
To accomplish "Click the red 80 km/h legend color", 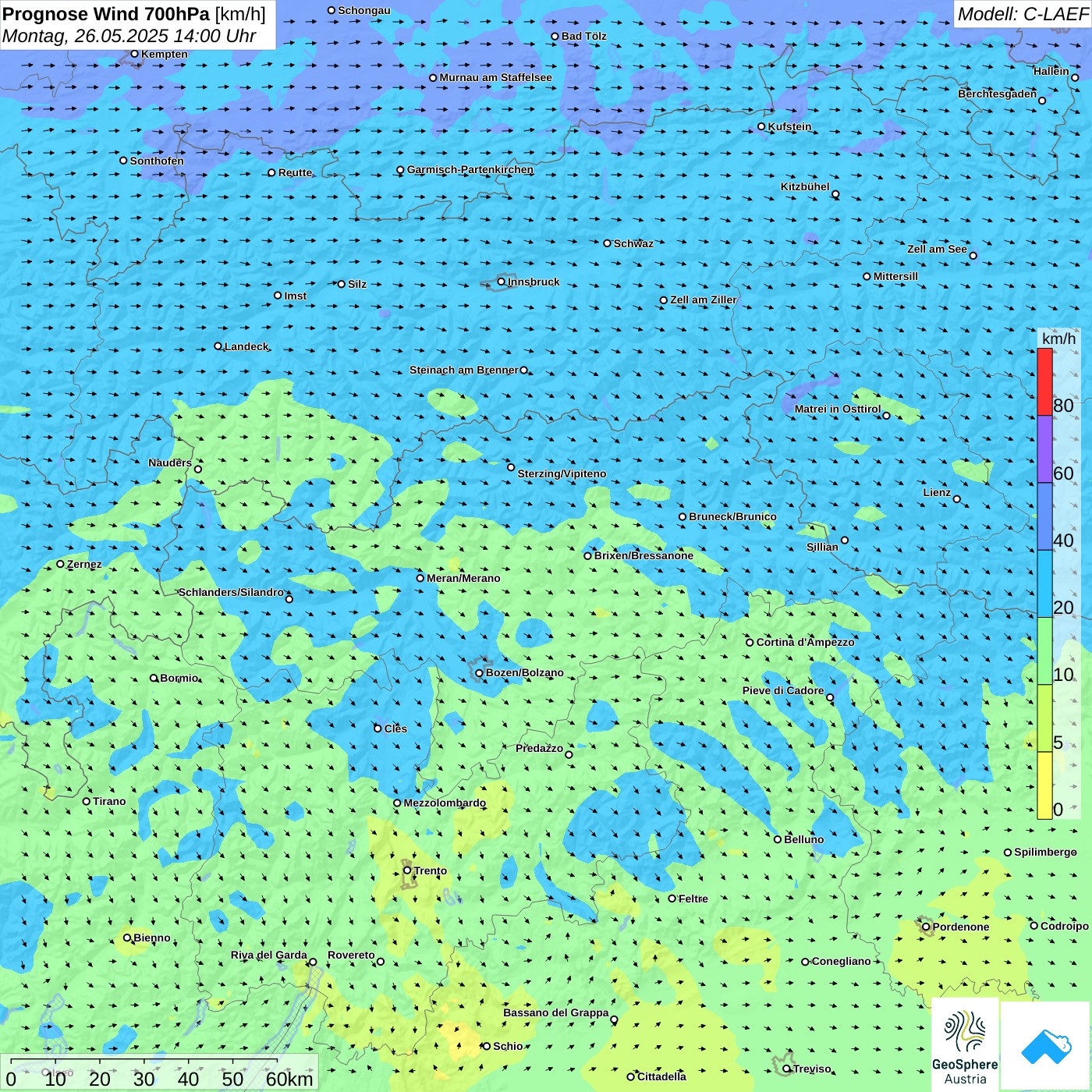I will click(1044, 381).
